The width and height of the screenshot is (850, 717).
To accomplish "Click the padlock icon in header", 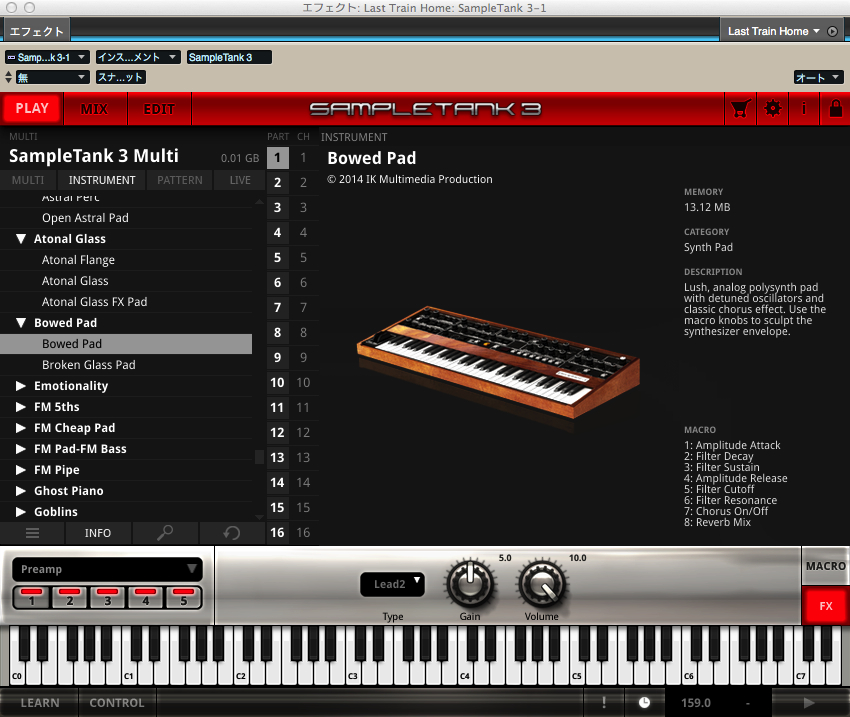I will coord(835,109).
